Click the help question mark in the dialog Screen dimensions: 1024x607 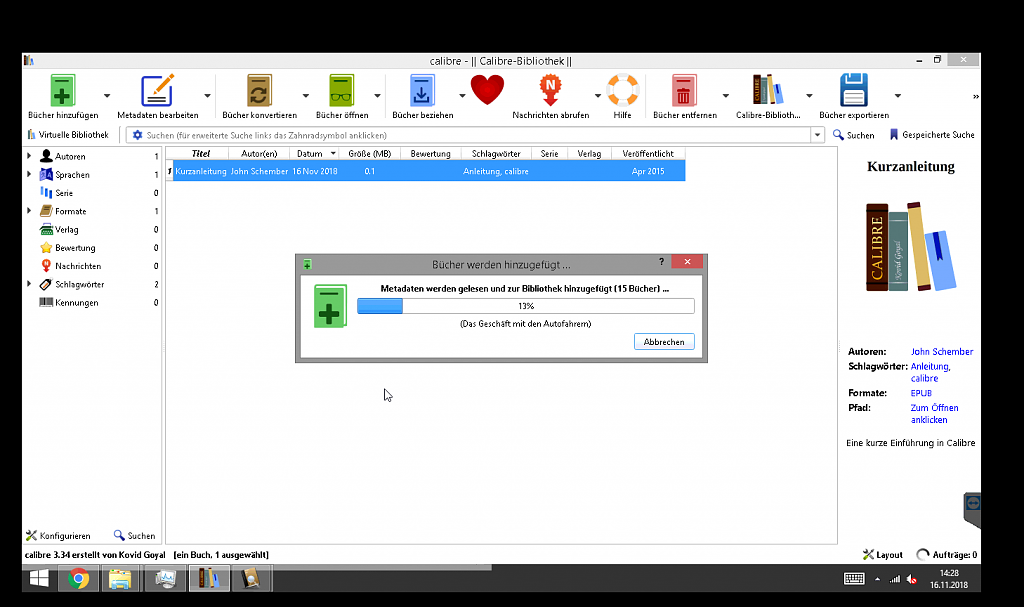[661, 261]
